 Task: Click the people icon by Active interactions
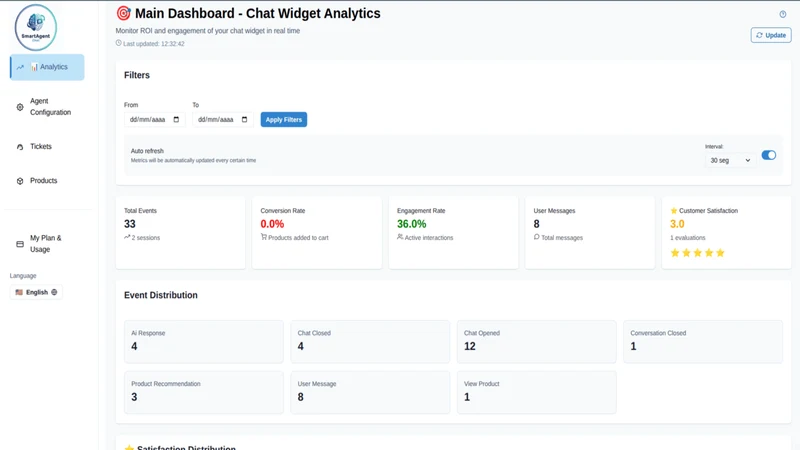[400, 237]
